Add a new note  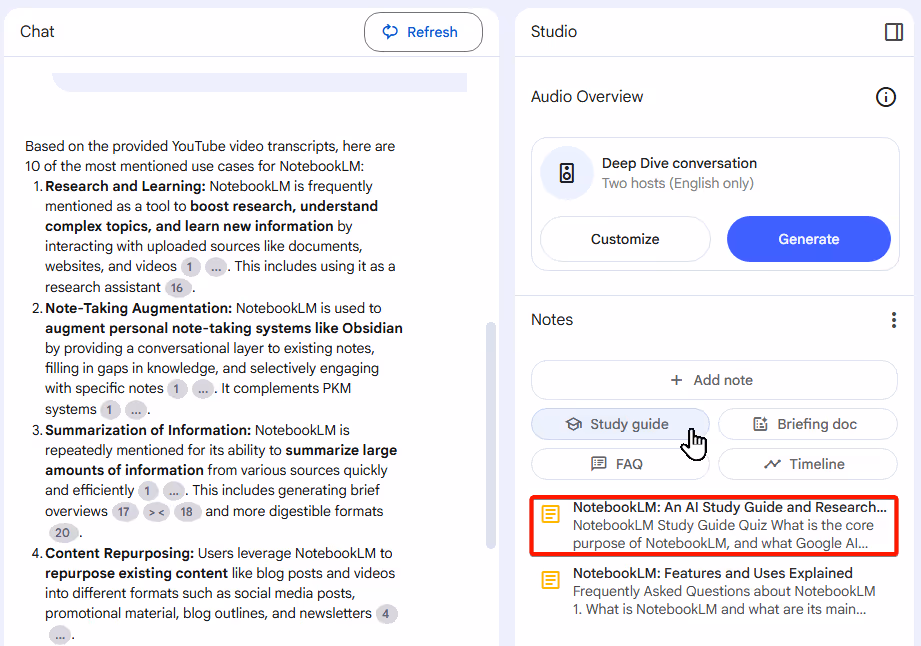[714, 380]
